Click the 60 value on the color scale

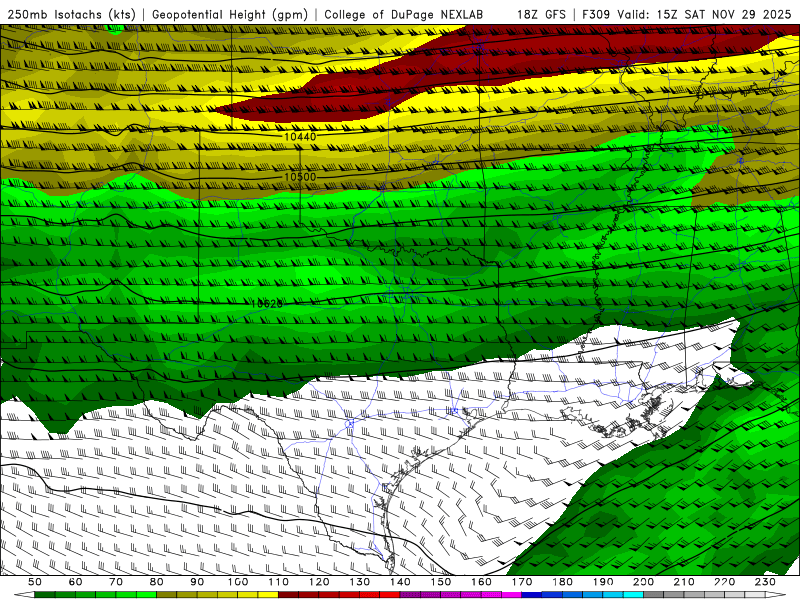(x=76, y=582)
